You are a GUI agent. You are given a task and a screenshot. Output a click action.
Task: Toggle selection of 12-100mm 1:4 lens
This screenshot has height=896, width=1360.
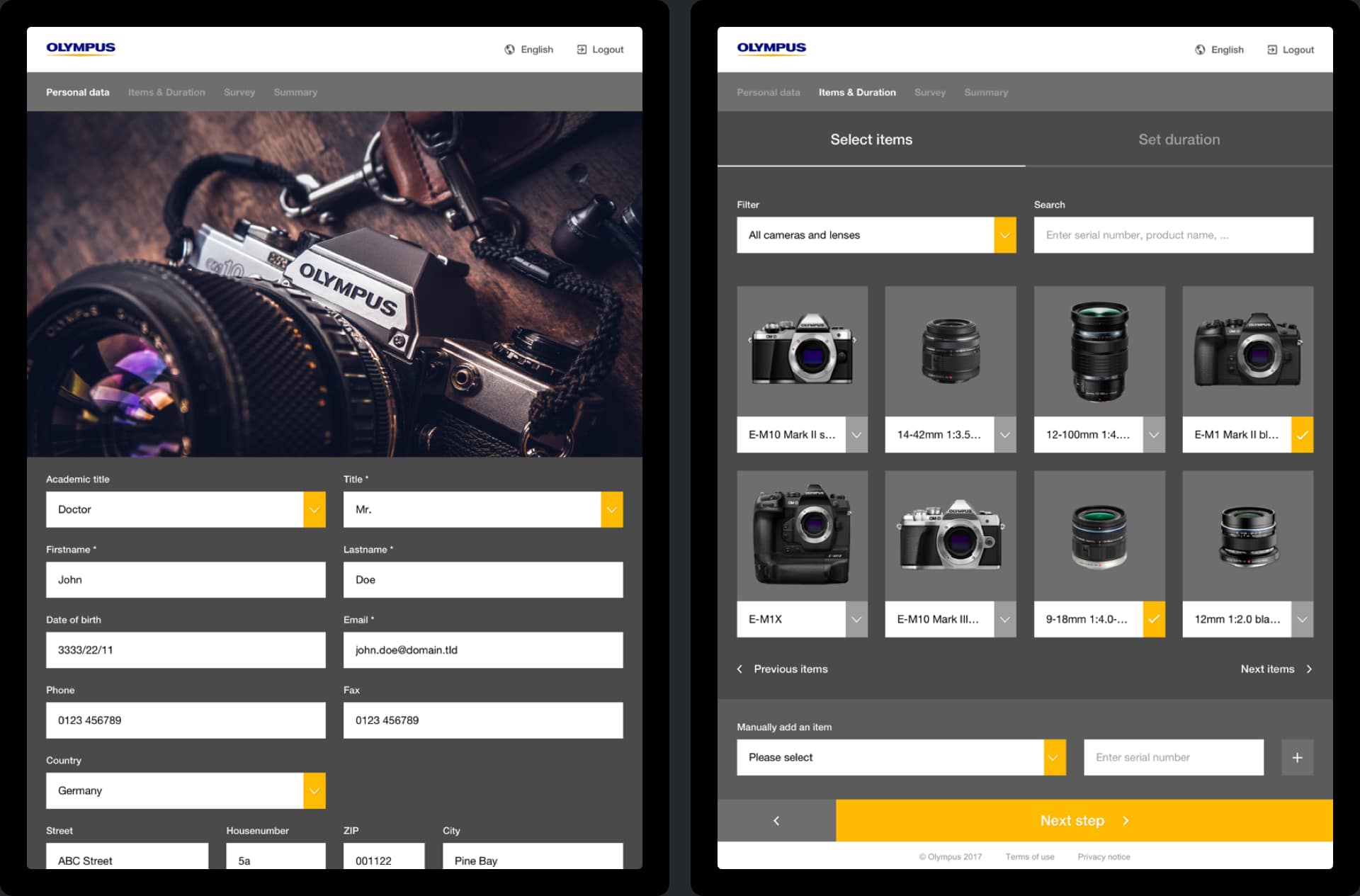(x=1154, y=435)
